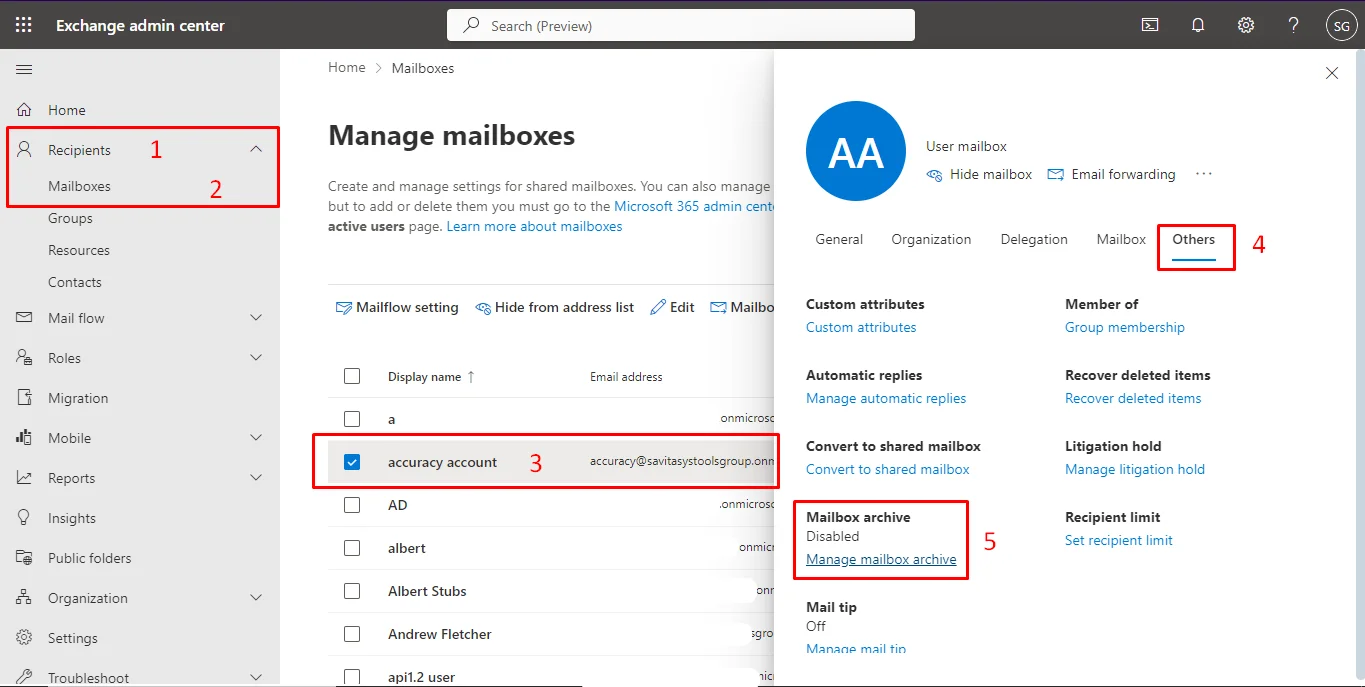The width and height of the screenshot is (1365, 687).
Task: Click Convert to shared mailbox link
Action: (x=888, y=470)
